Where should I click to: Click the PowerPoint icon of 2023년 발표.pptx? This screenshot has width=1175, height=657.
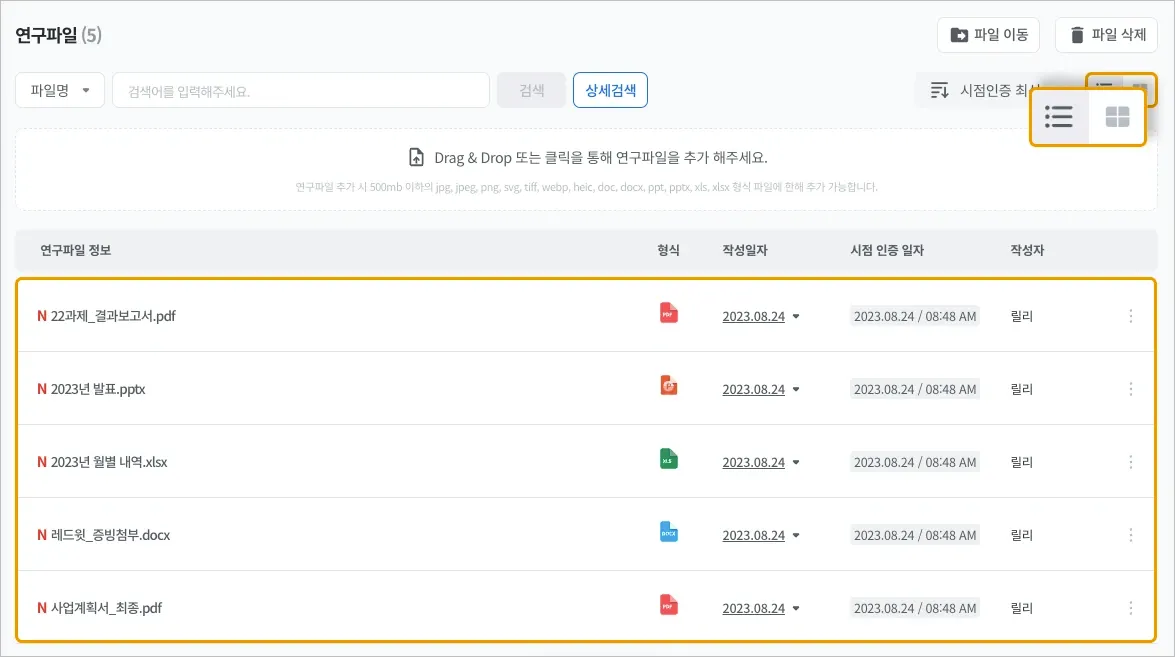pos(668,385)
